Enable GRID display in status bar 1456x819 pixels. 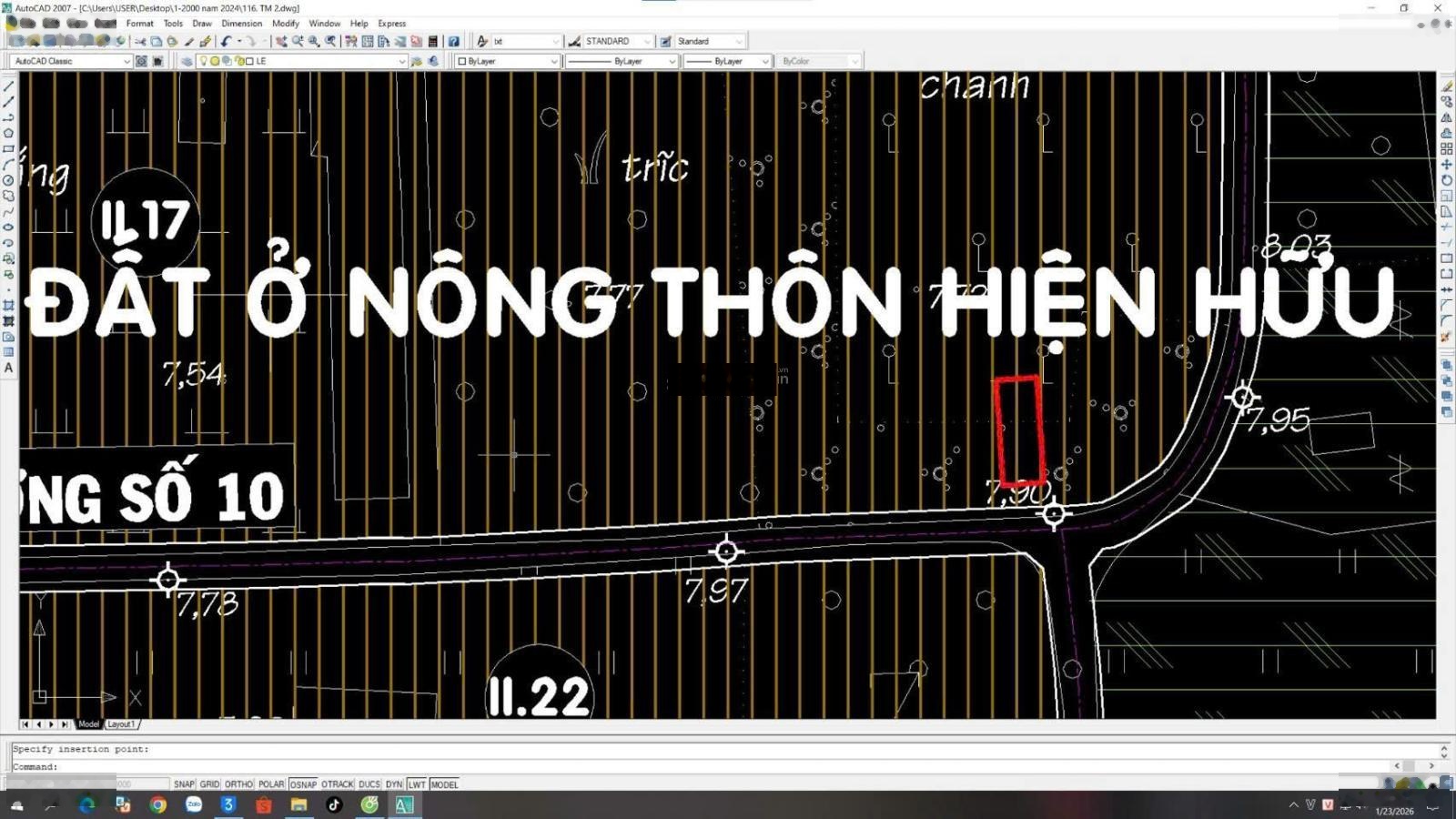209,784
